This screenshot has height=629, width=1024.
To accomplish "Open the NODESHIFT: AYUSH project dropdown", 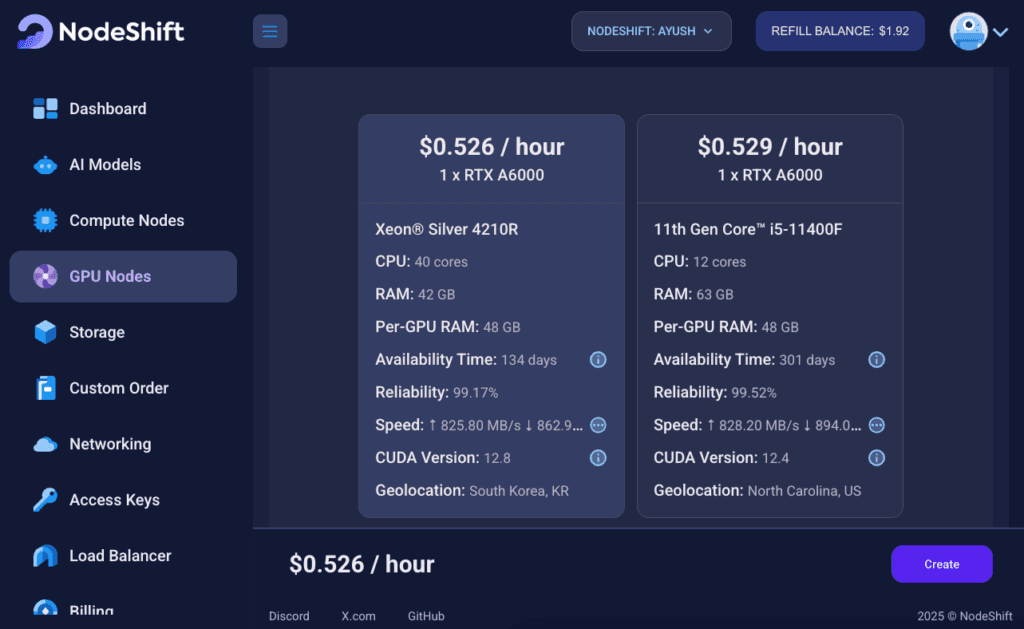I will (x=651, y=31).
